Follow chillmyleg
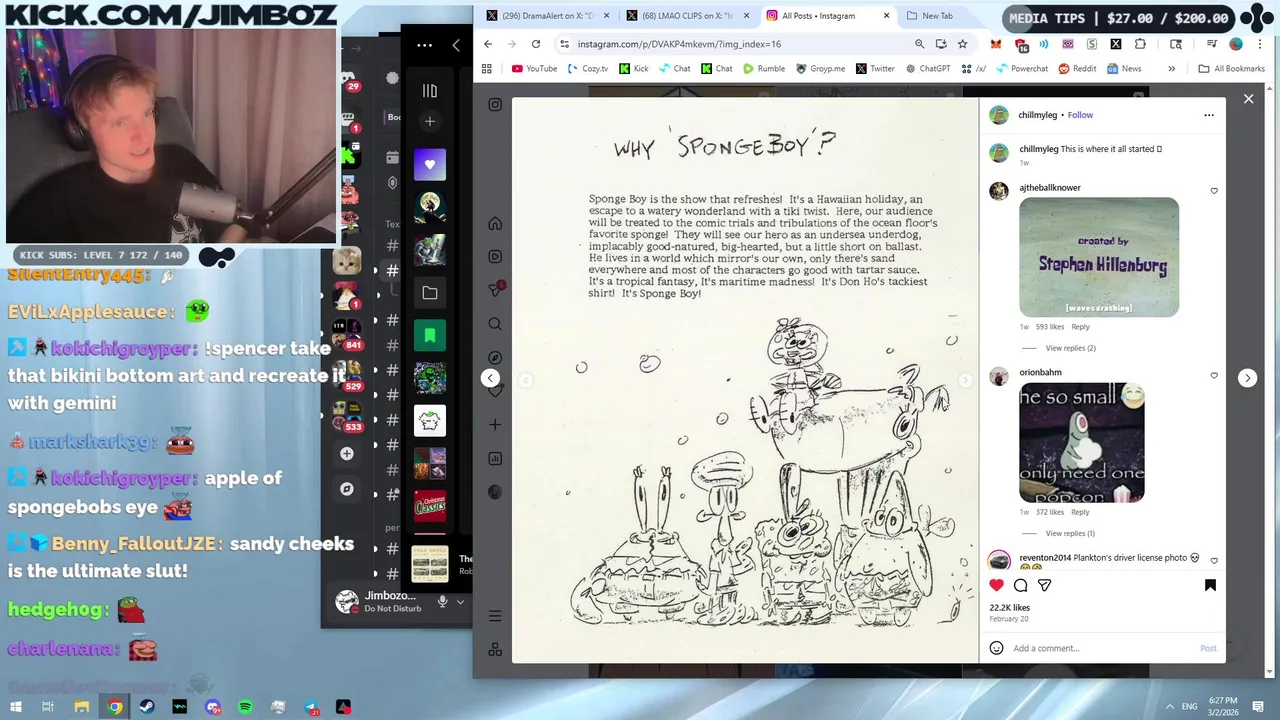This screenshot has width=1280, height=720. pos(1080,115)
